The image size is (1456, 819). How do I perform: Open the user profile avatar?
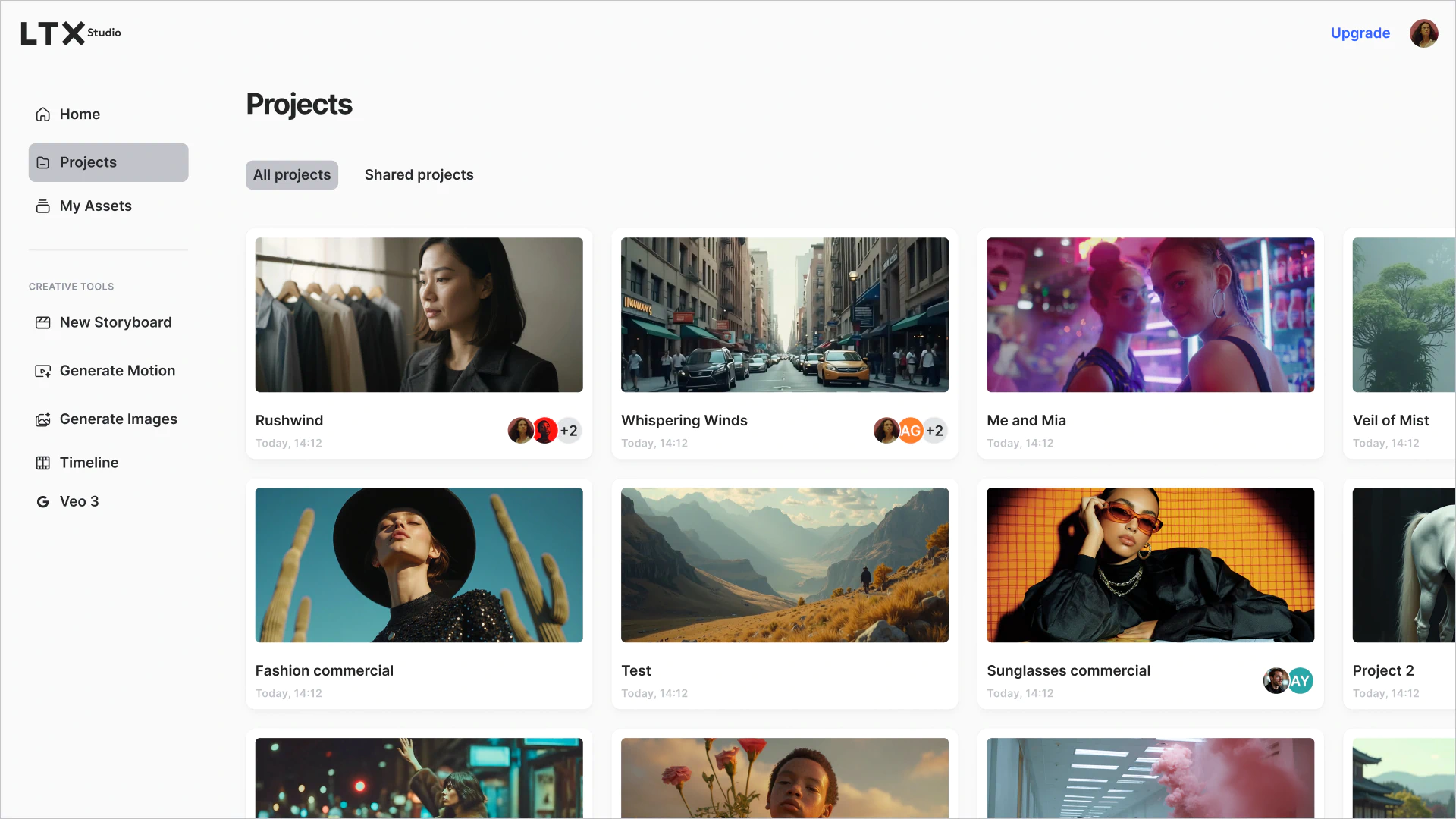tap(1423, 33)
